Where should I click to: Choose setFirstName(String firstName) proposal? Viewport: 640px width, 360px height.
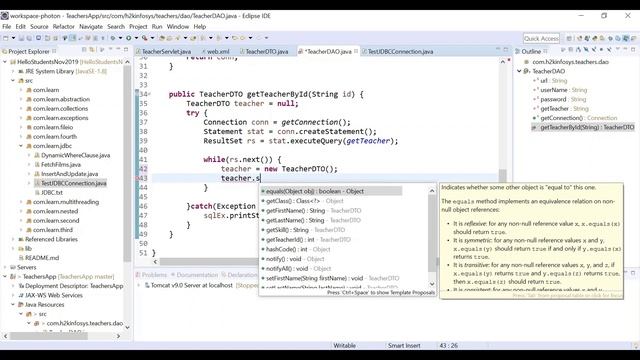[330, 278]
